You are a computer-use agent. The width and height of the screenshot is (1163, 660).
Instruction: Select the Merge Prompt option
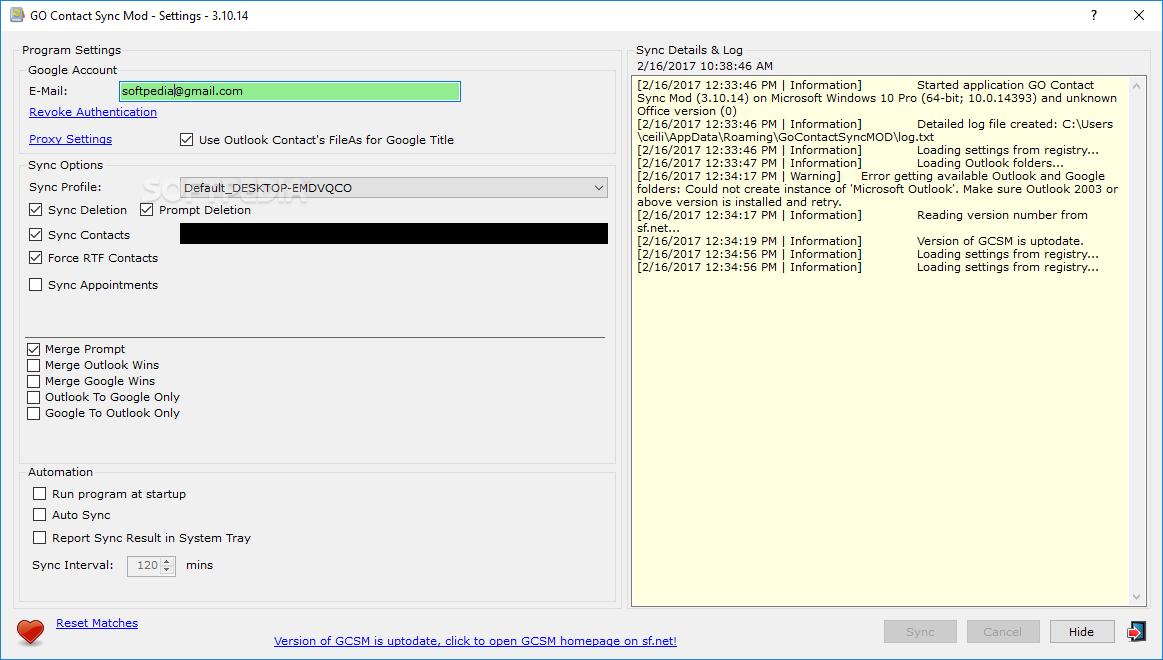coord(33,349)
